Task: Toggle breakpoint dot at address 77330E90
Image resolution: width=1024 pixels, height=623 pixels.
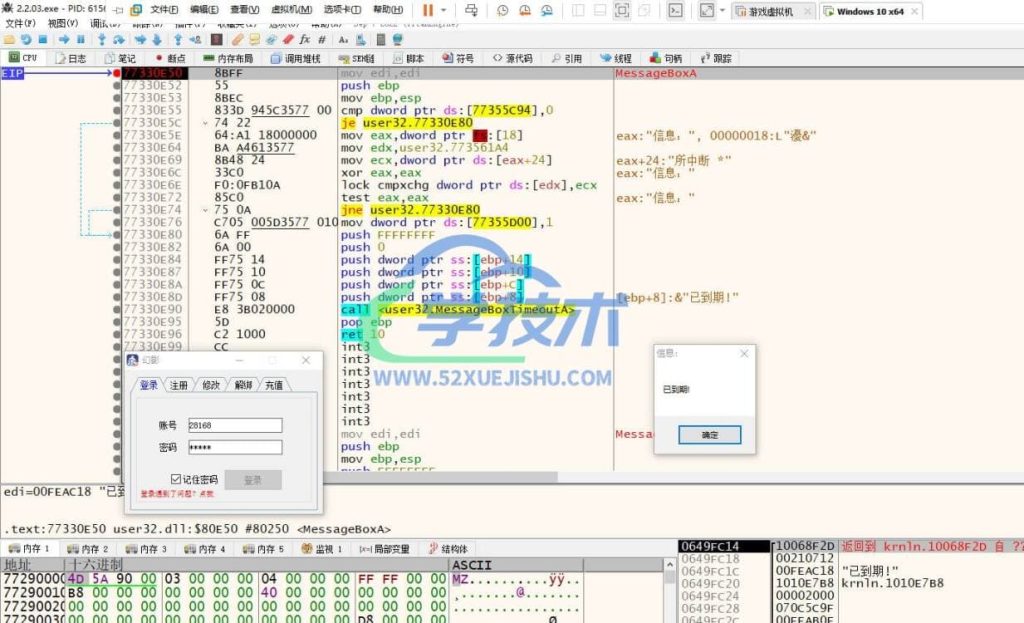Action: click(117, 309)
